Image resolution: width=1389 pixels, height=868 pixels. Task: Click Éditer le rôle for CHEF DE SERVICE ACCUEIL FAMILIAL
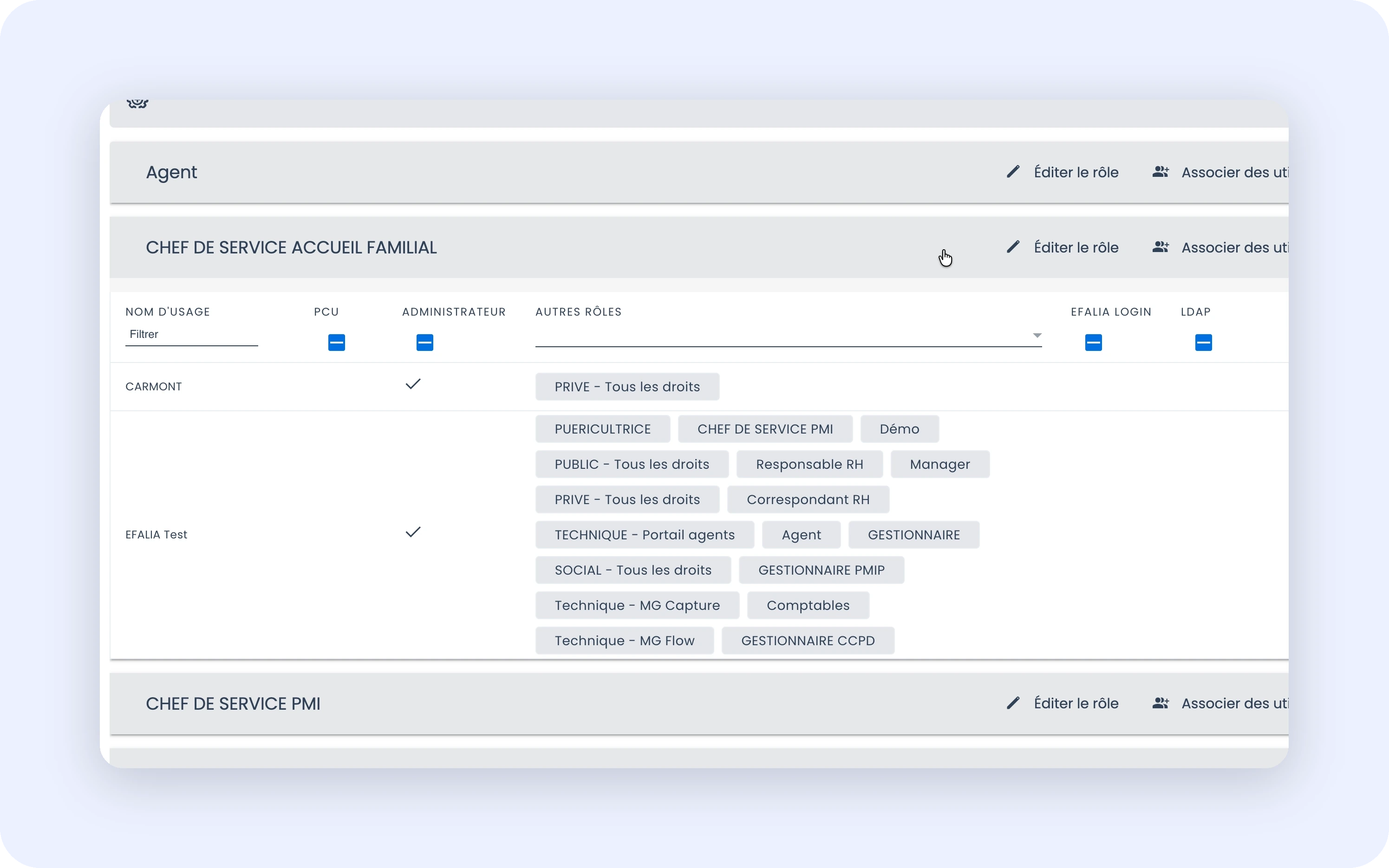[x=1076, y=247]
